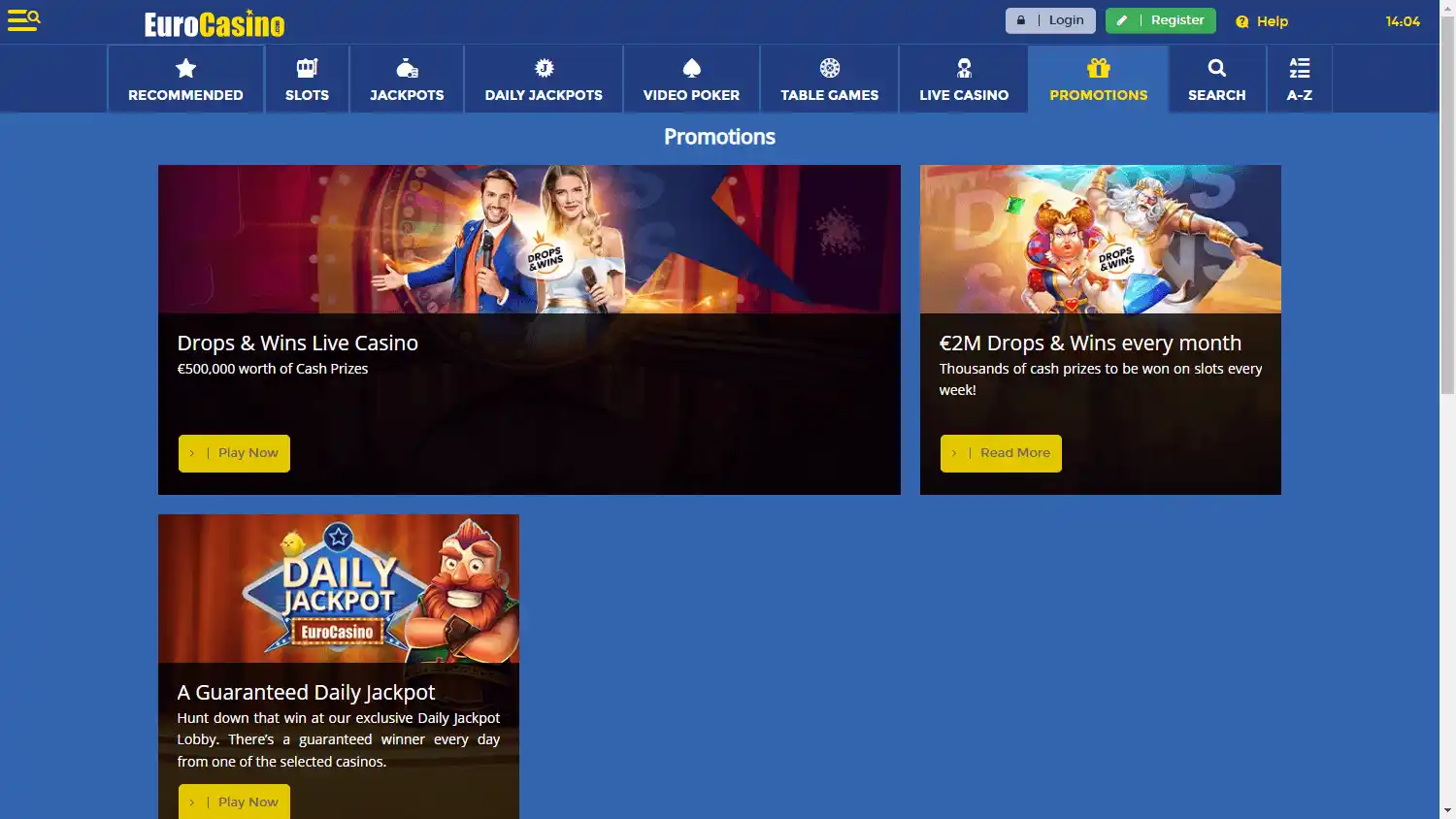The width and height of the screenshot is (1456, 819).
Task: Click Play Now under A Guaranteed Daily Jackpot
Action: [x=234, y=802]
